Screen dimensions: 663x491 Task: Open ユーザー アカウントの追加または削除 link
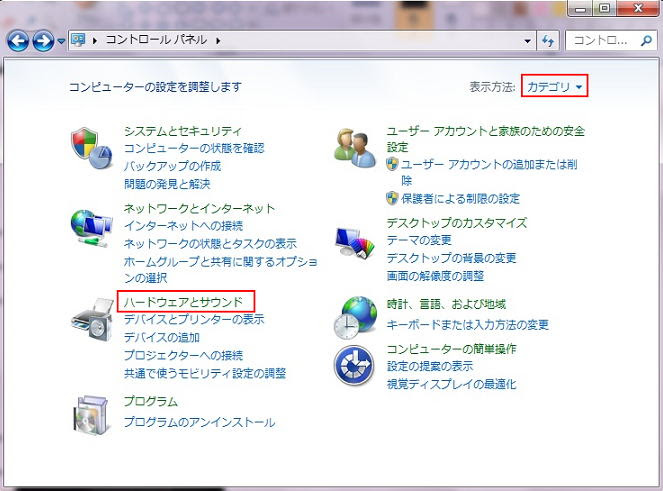[489, 173]
